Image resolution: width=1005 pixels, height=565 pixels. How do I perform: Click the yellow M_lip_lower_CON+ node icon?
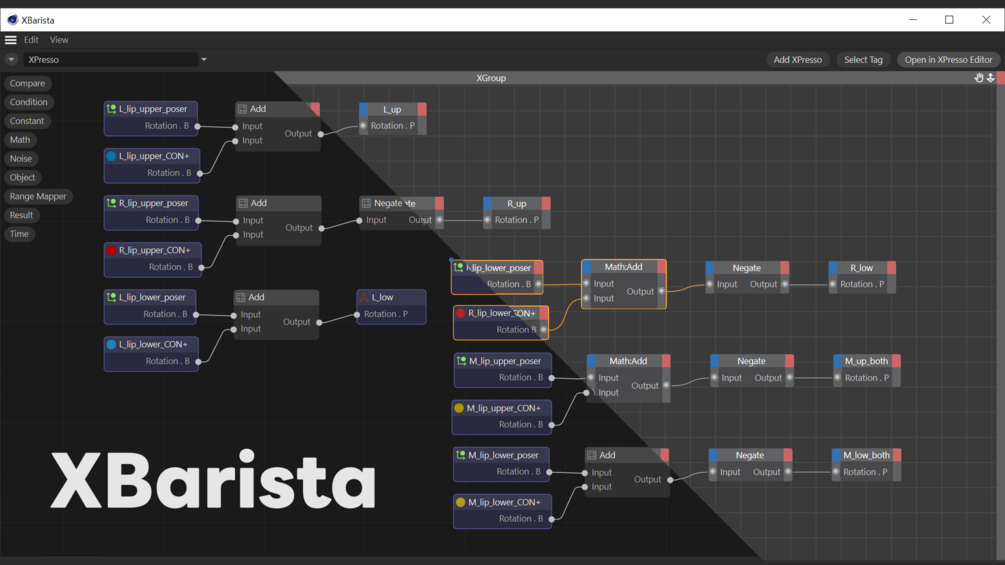[x=460, y=502]
